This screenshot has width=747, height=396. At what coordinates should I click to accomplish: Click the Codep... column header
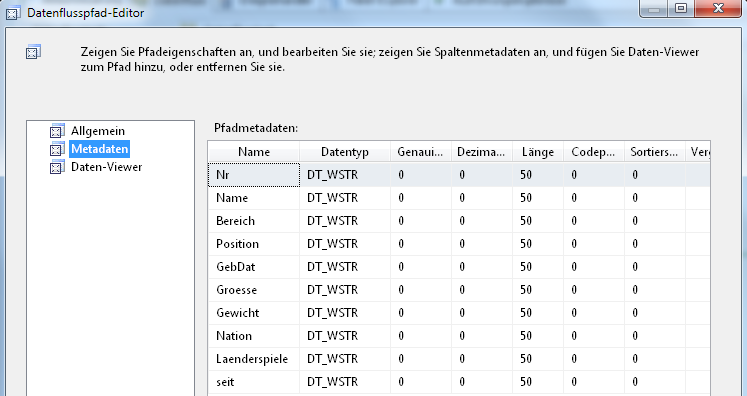click(594, 152)
